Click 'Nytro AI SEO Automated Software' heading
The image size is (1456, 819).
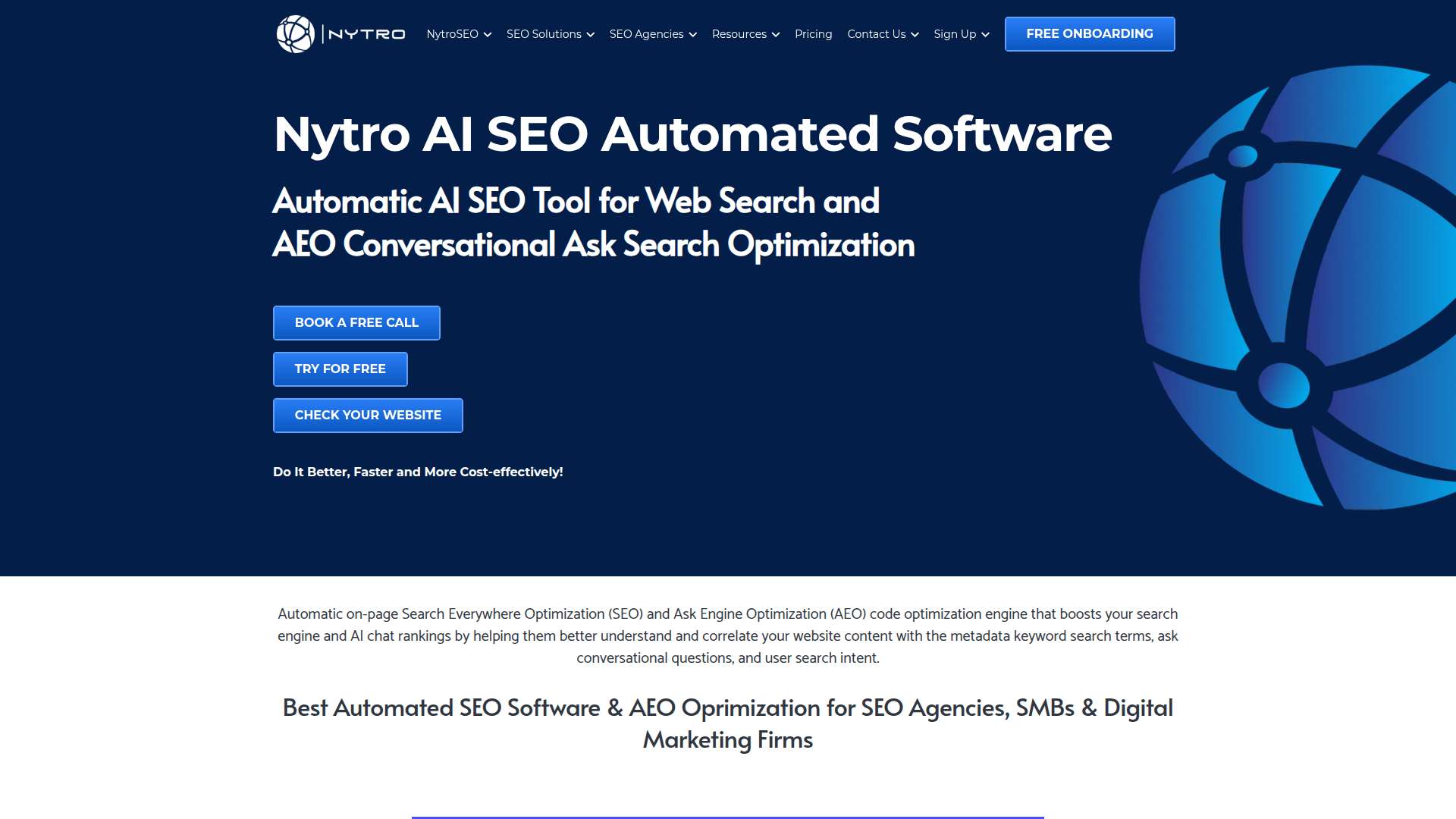[x=692, y=134]
